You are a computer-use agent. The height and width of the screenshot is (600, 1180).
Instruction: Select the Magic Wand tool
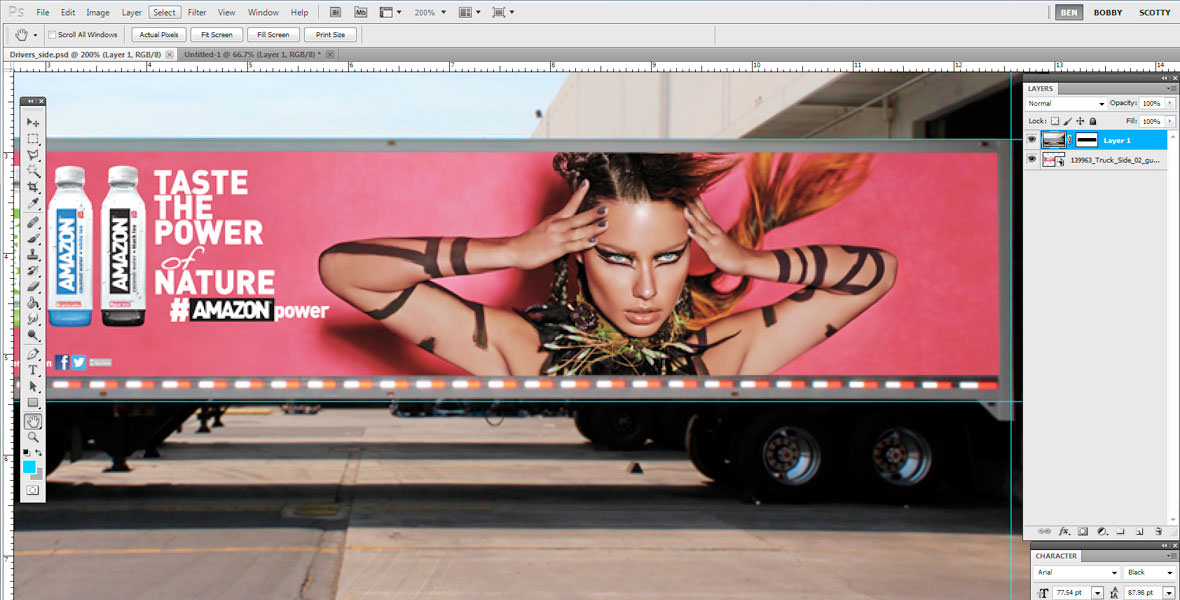pyautogui.click(x=33, y=172)
